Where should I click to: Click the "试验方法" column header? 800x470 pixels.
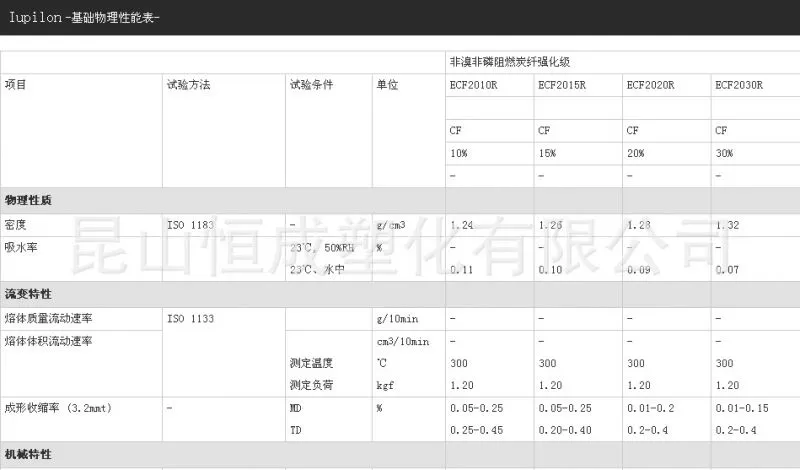point(189,85)
